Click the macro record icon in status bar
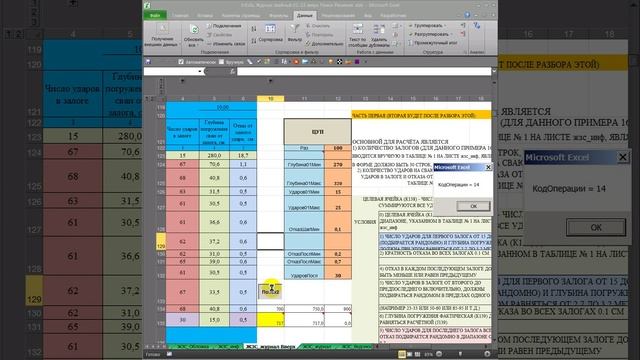Screen dimensions: 640x360 (x=169, y=354)
